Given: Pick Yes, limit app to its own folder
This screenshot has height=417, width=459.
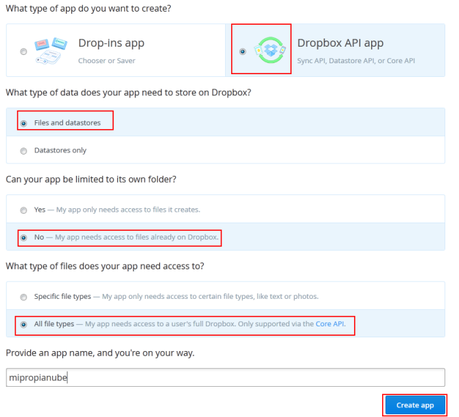Looking at the screenshot, I should [23, 210].
